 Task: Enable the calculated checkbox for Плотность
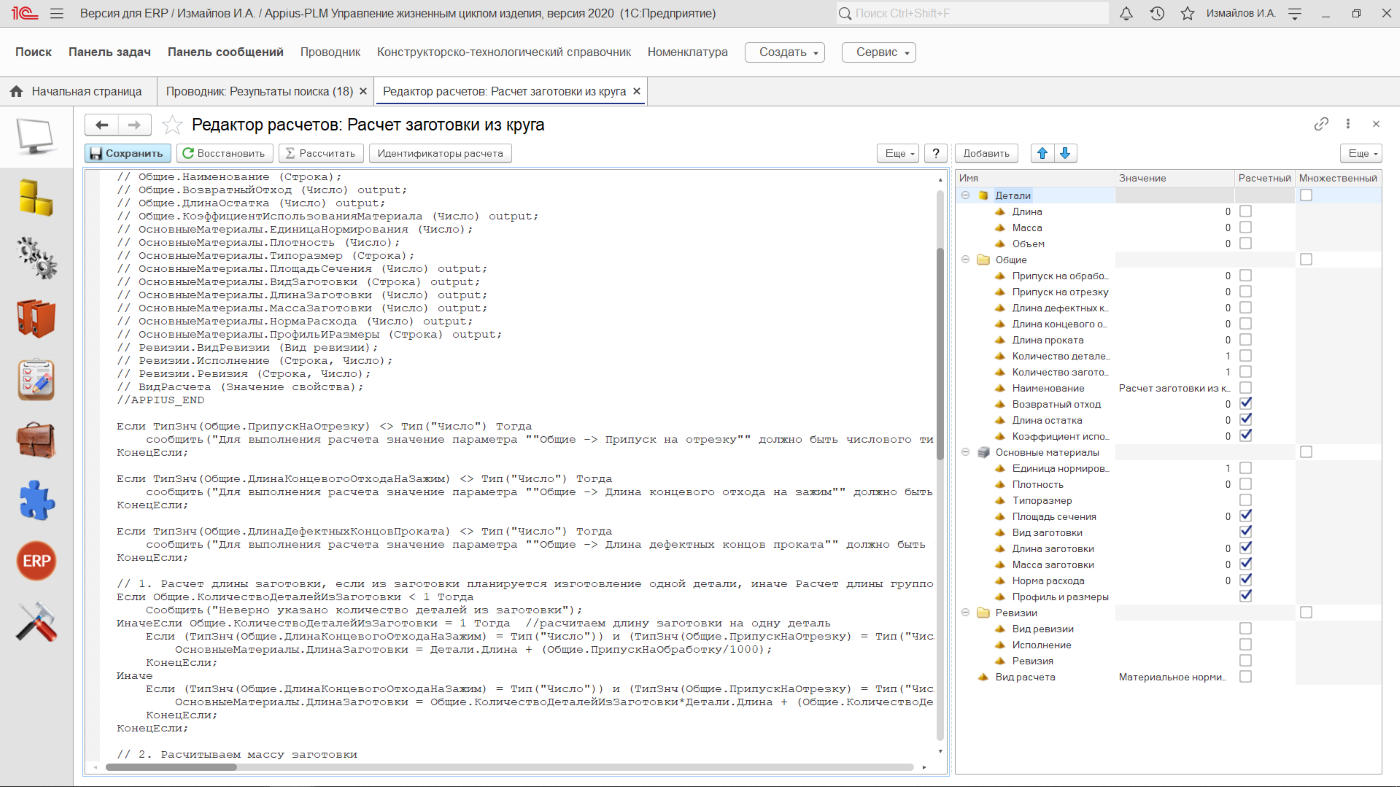point(1245,484)
